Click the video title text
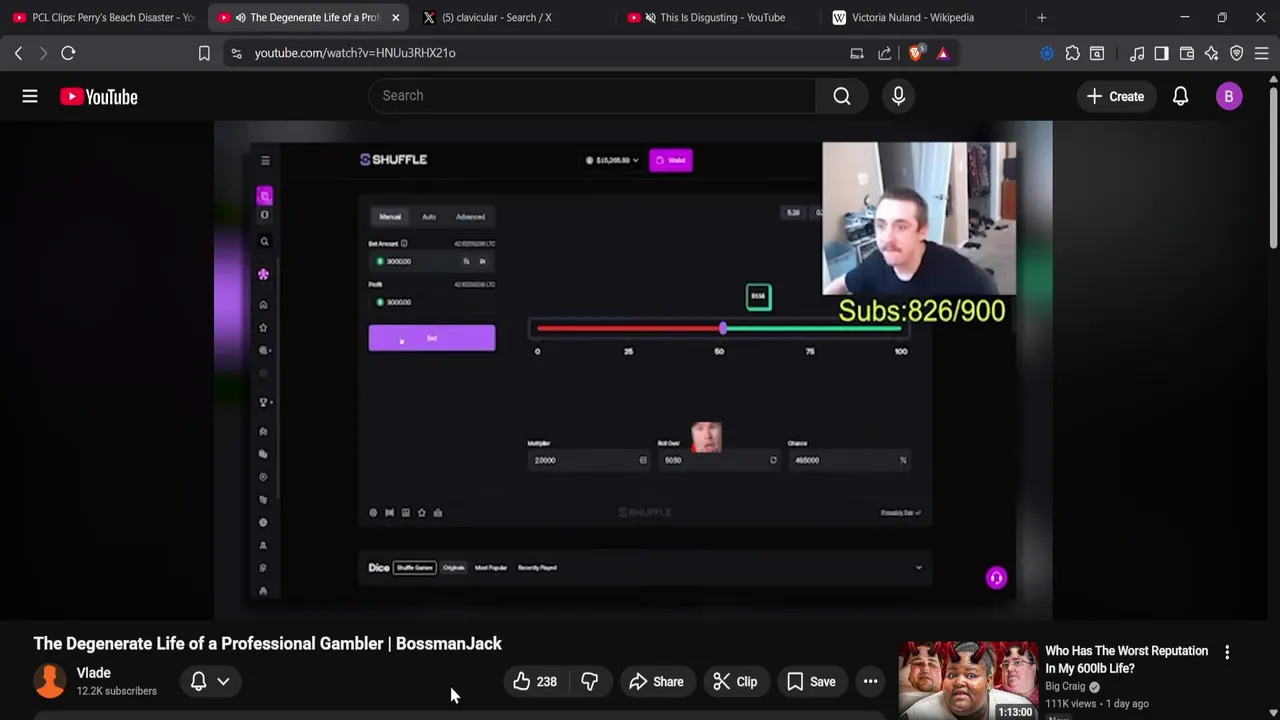Screen dimensions: 1280x720 pyautogui.click(x=268, y=643)
